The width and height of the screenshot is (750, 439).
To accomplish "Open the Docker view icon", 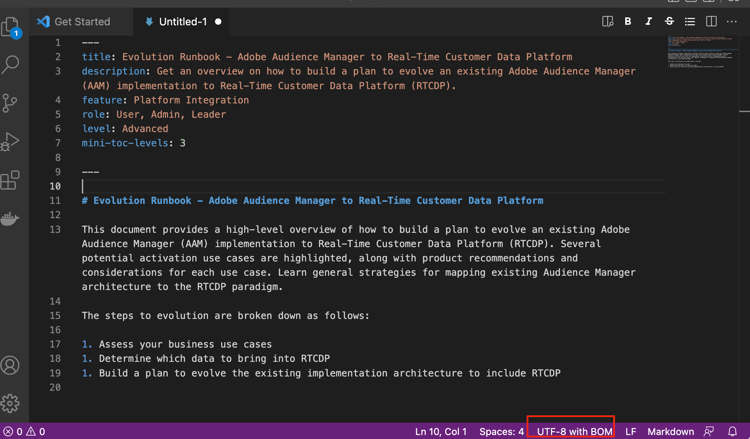I will [x=10, y=219].
